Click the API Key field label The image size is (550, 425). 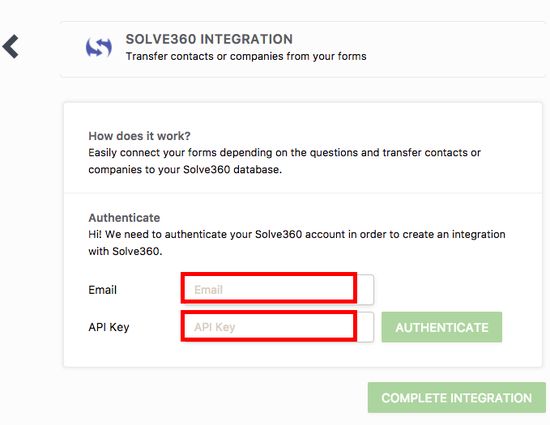pos(109,327)
